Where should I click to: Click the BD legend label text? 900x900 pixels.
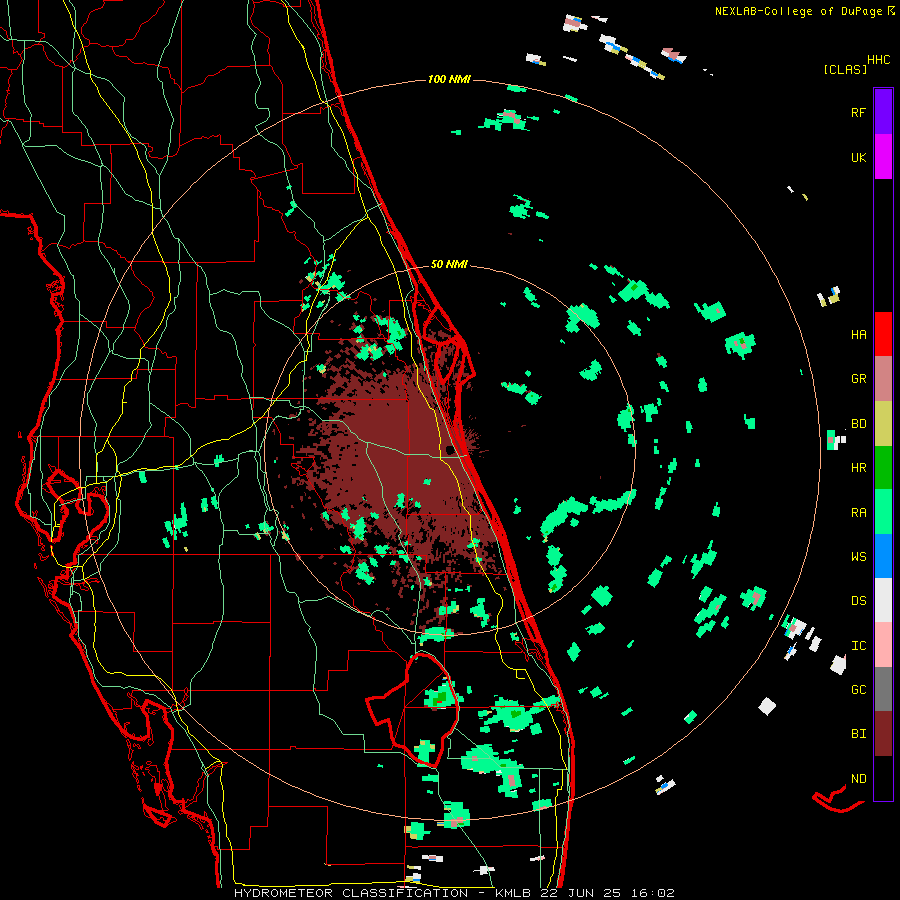point(858,424)
